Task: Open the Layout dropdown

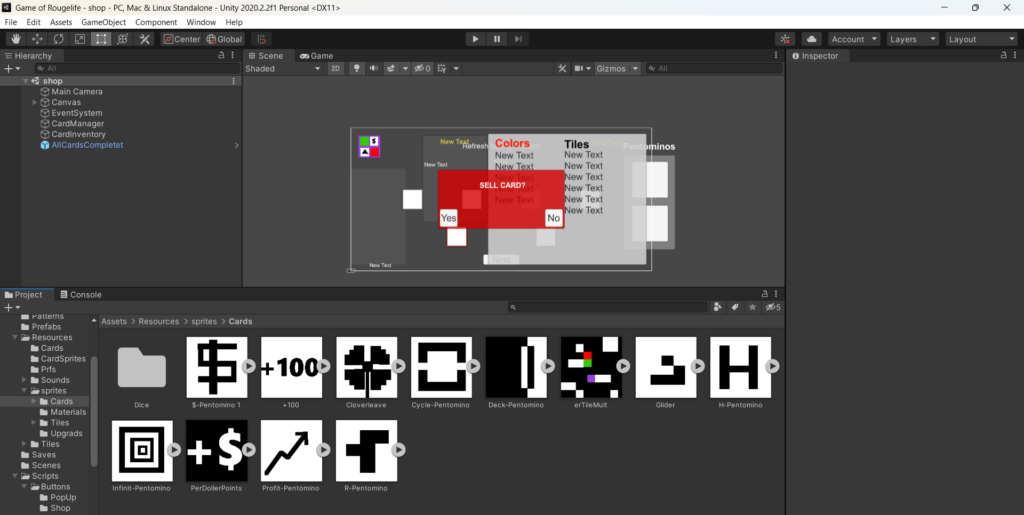Action: tap(982, 39)
